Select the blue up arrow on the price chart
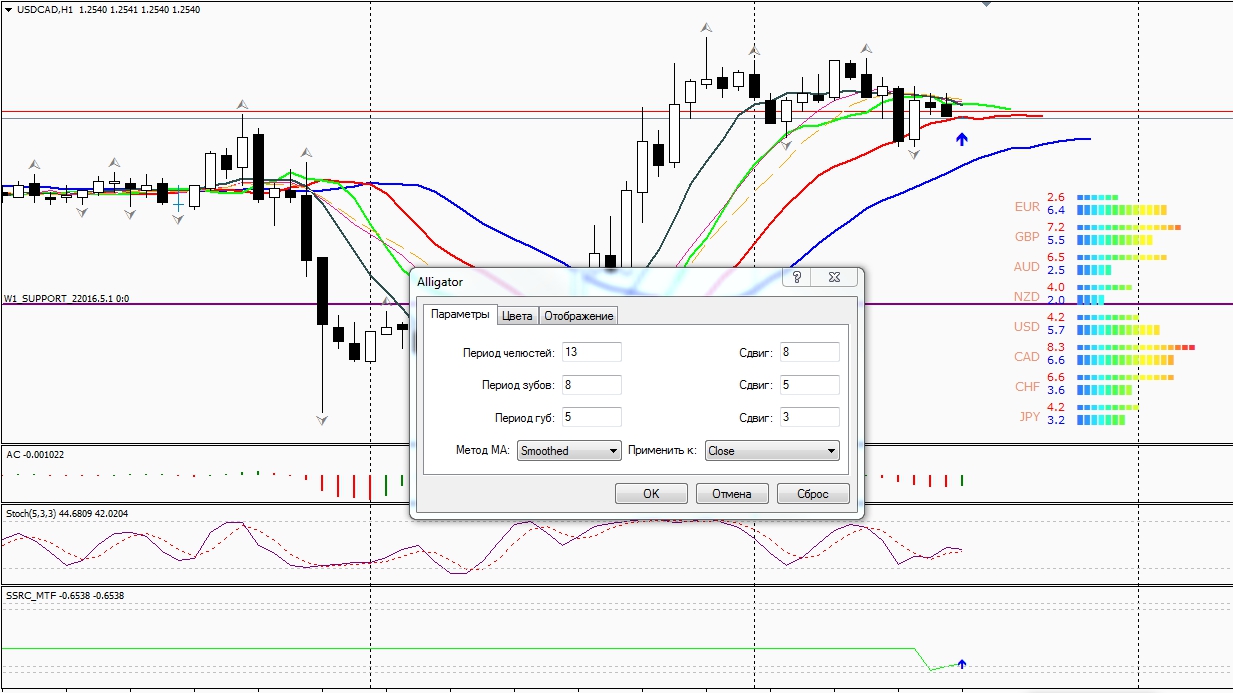Viewport: 1233px width, 693px height. coord(962,139)
